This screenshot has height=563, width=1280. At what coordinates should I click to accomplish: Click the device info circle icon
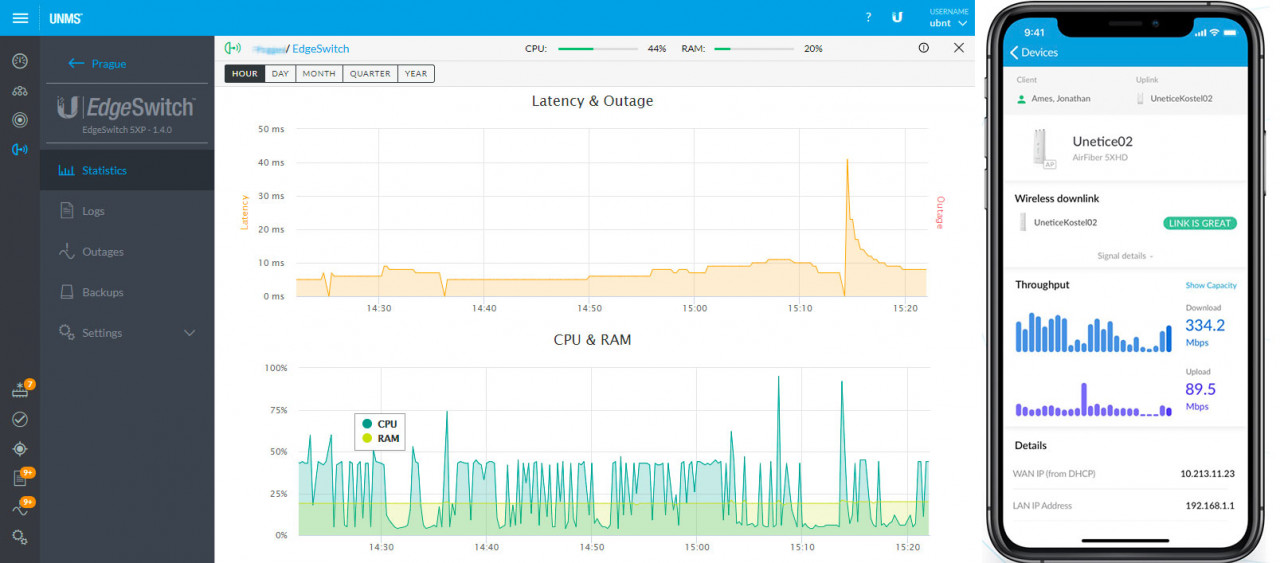coord(924,48)
